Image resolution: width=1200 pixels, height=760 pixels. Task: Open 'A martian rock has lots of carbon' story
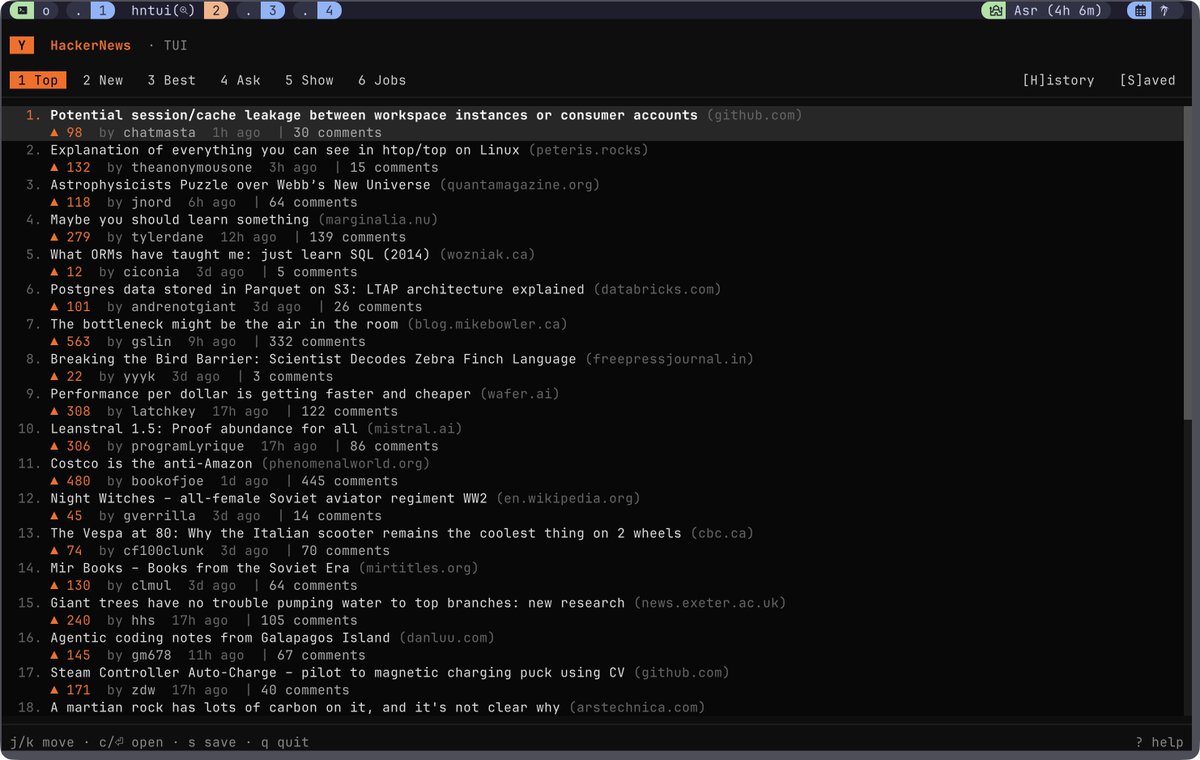[305, 707]
